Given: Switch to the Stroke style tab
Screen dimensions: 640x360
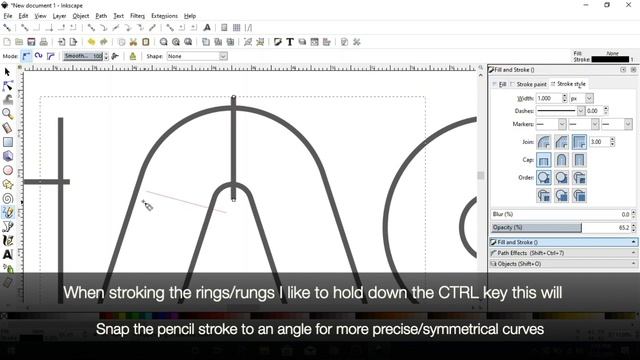Looking at the screenshot, I should (569, 84).
